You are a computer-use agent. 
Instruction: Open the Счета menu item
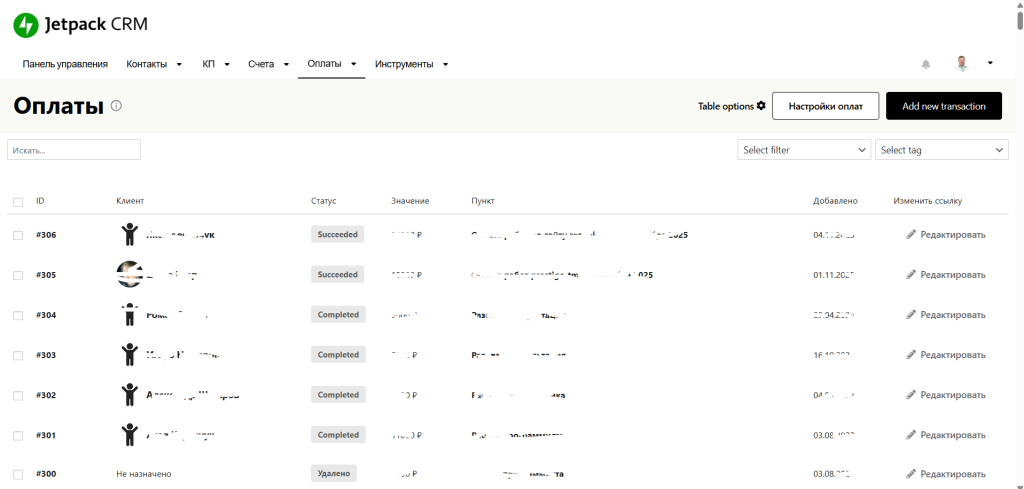[x=261, y=64]
